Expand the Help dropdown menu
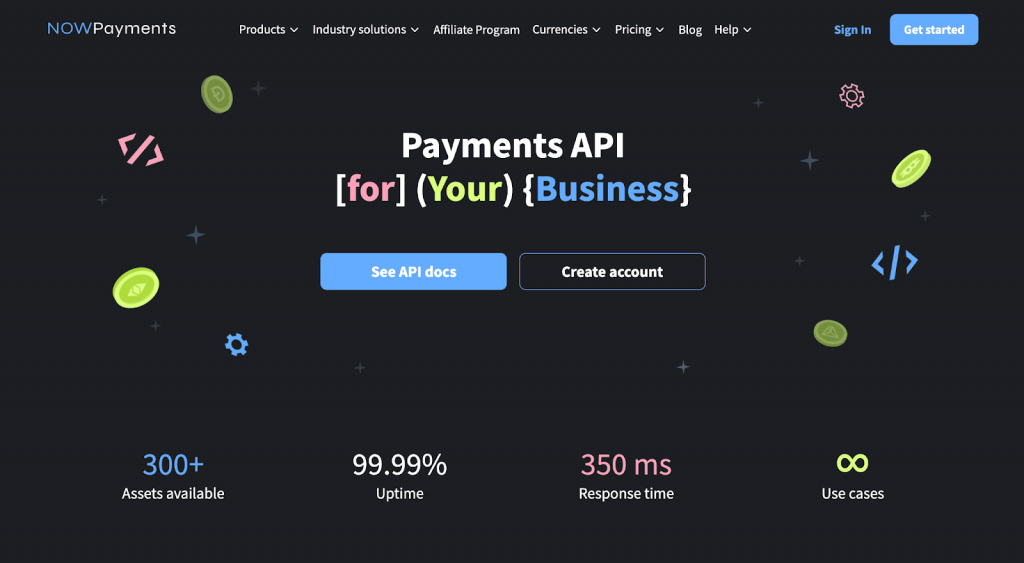The width and height of the screenshot is (1024, 563). [732, 30]
